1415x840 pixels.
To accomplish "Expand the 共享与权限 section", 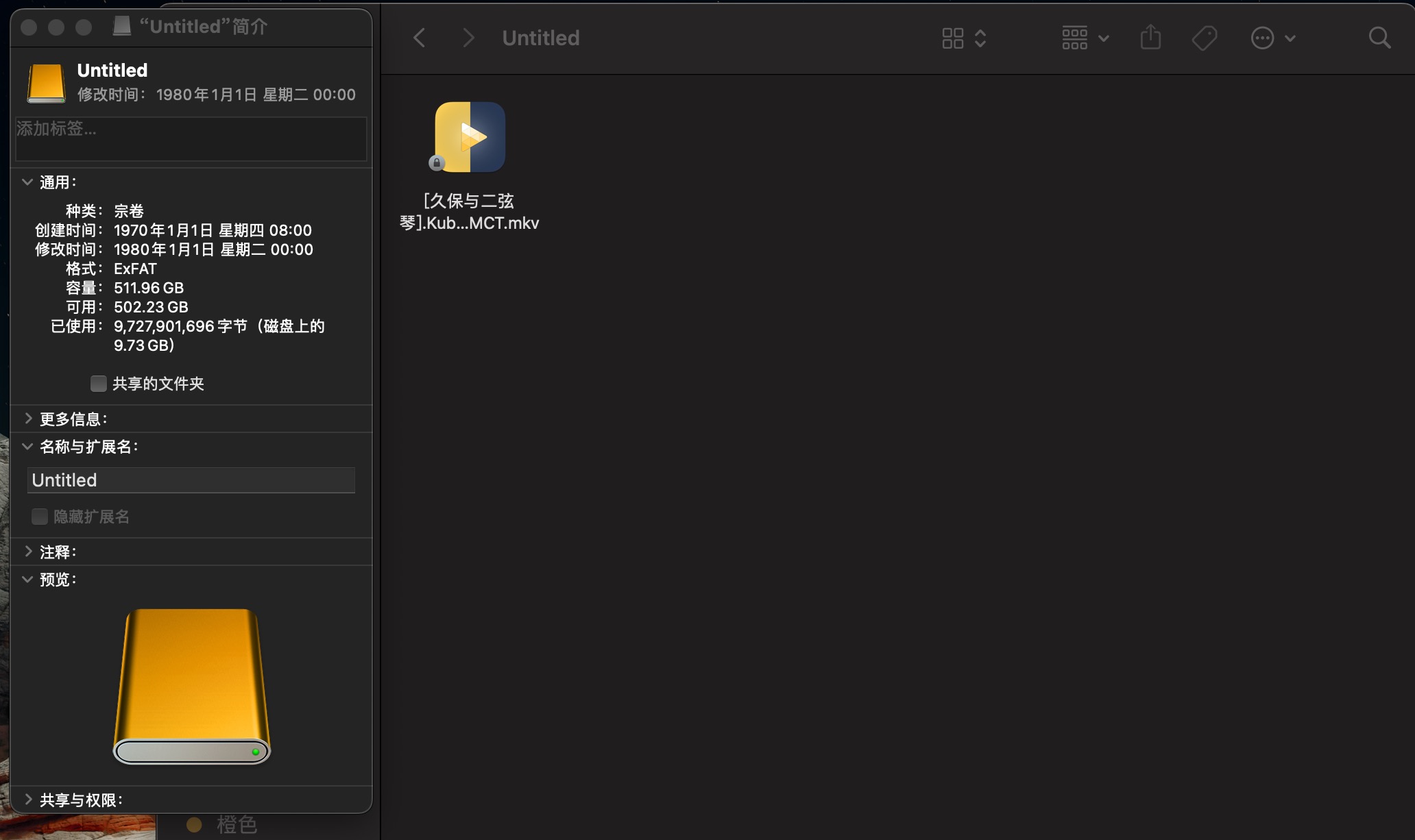I will click(x=27, y=800).
